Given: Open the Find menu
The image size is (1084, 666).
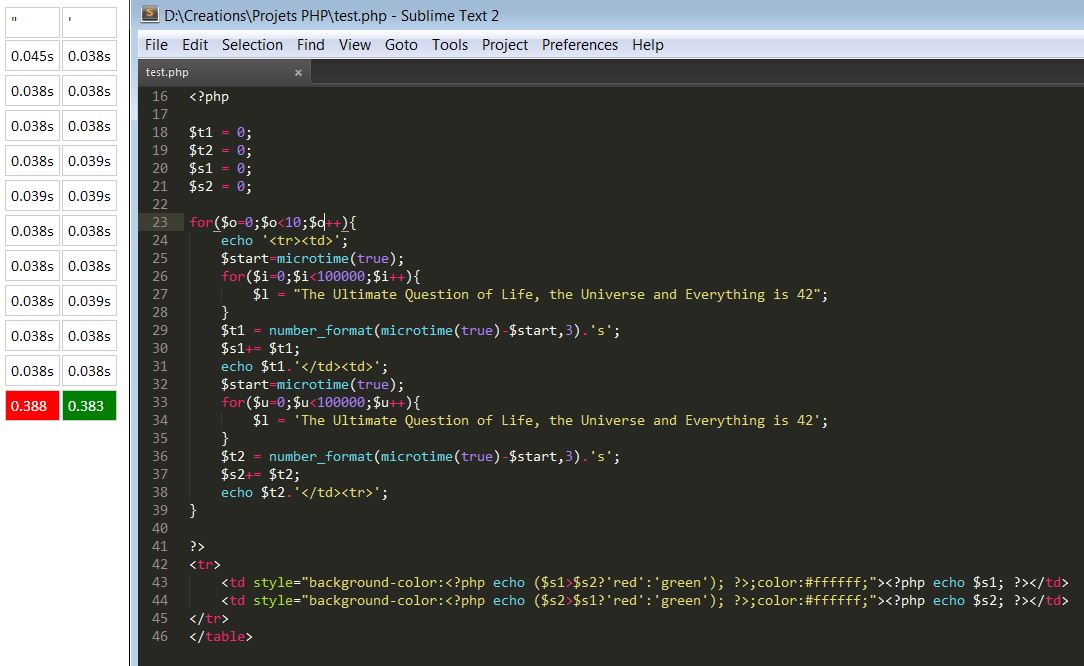Looking at the screenshot, I should click(310, 45).
